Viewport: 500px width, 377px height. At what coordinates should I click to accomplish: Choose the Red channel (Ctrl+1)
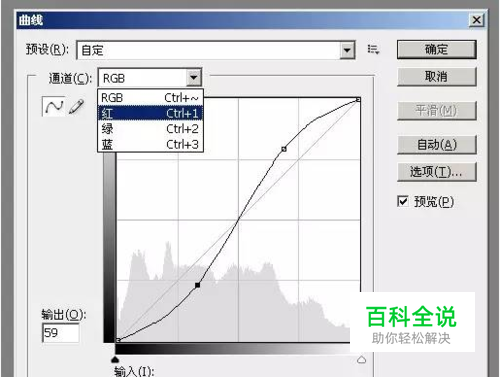[150, 113]
